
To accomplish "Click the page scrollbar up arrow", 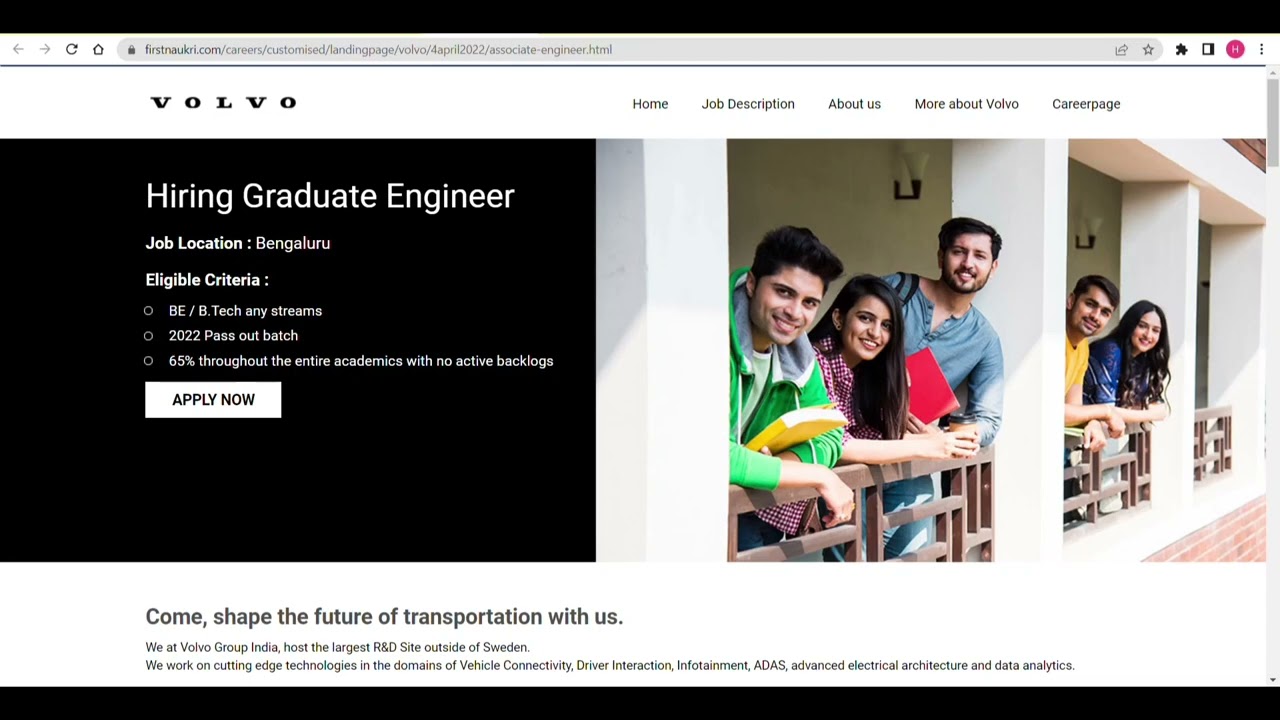I will (x=1273, y=72).
